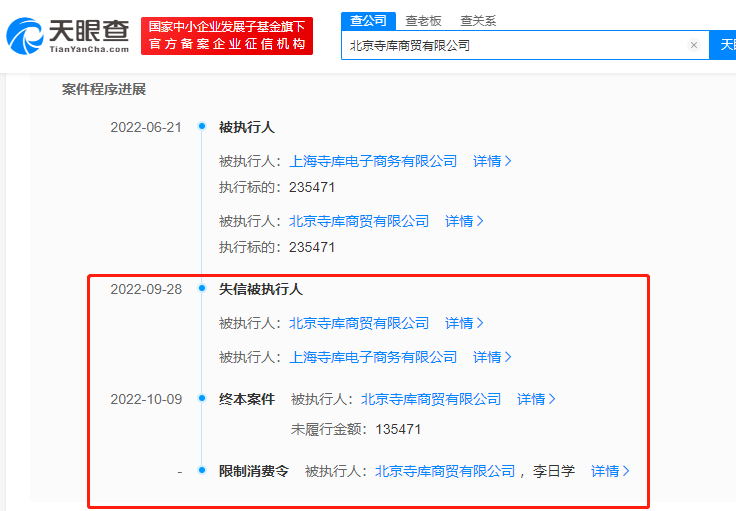Open 详情 for 北京寺库 under 失信被执行人
736x511 pixels.
pyautogui.click(x=464, y=323)
